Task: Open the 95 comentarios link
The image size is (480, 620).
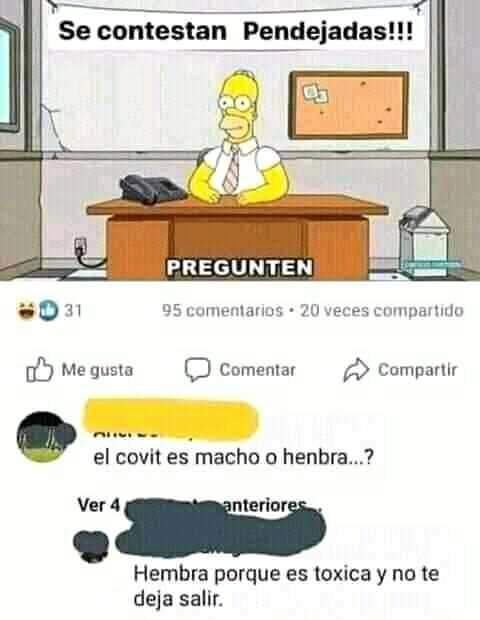Action: click(x=223, y=311)
